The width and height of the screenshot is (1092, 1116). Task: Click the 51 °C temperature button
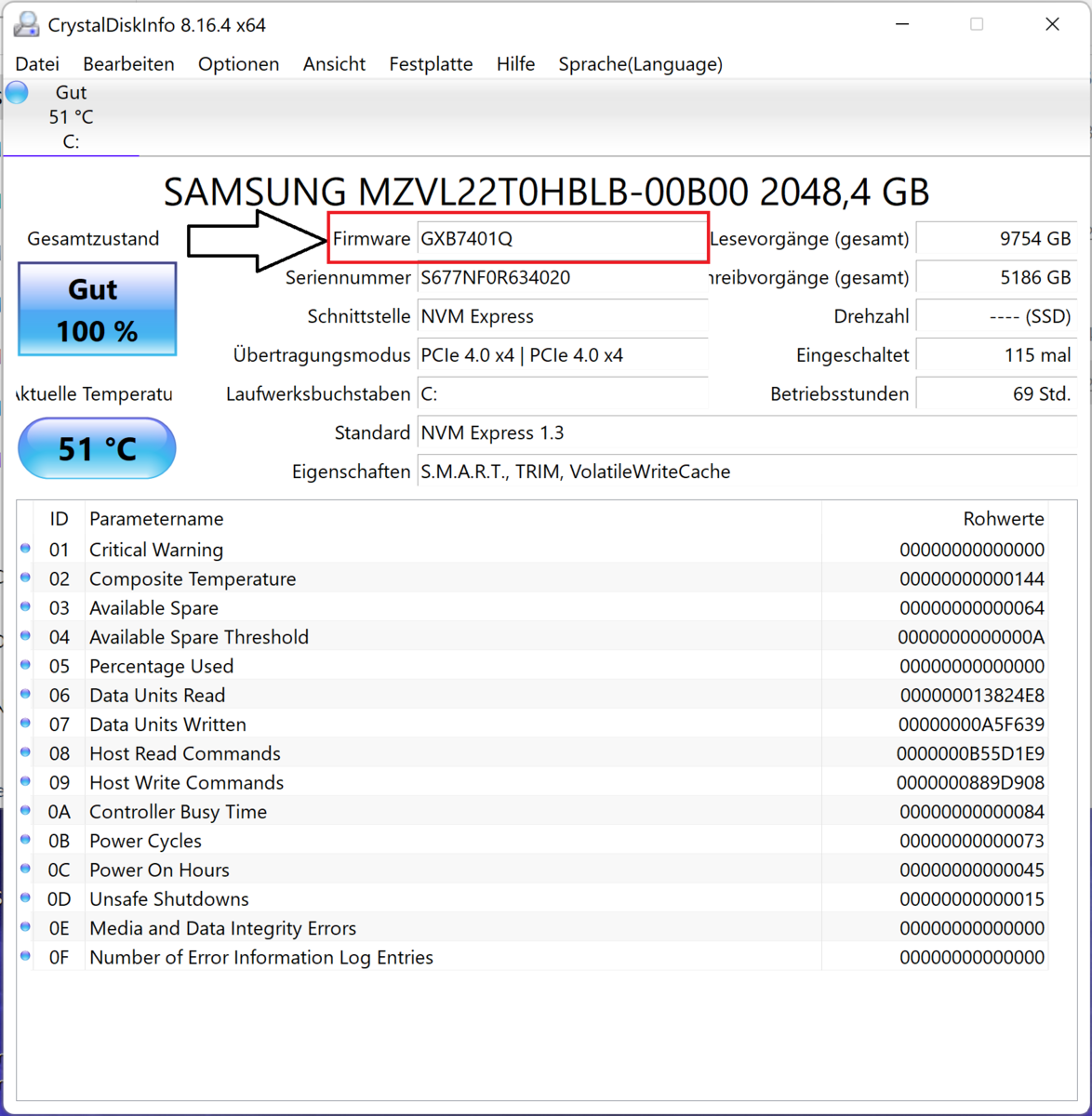click(97, 449)
